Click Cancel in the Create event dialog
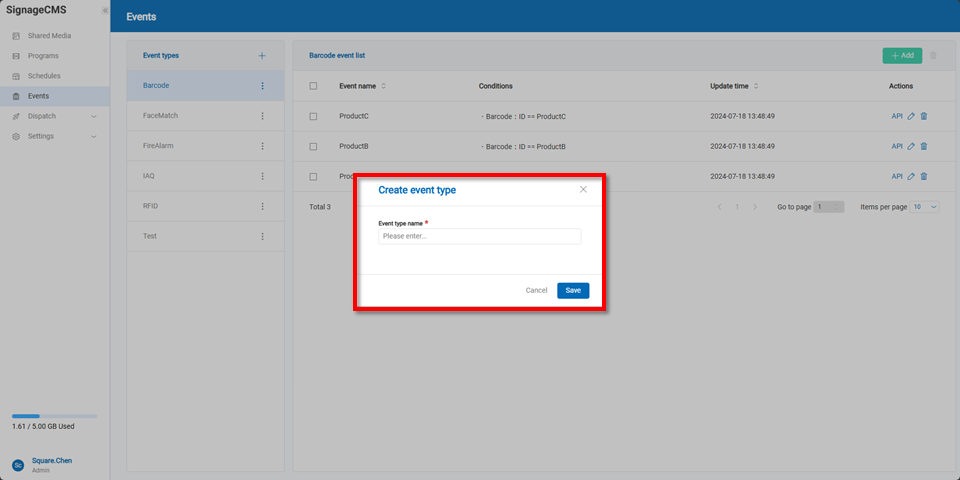Screen dimensions: 960x480 (536, 290)
